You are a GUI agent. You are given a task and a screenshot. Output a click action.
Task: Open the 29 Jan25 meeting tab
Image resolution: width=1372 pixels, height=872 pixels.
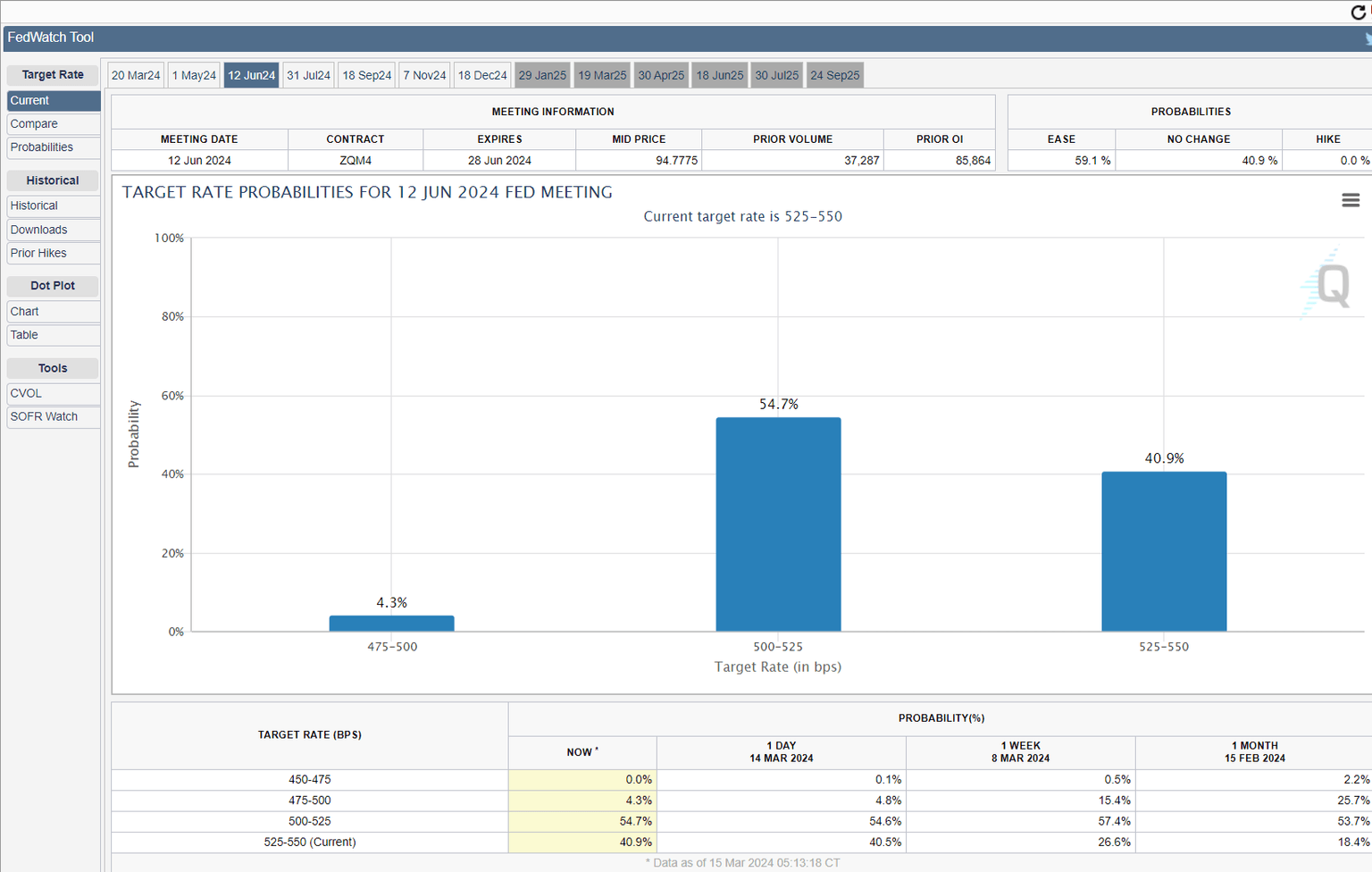point(542,75)
